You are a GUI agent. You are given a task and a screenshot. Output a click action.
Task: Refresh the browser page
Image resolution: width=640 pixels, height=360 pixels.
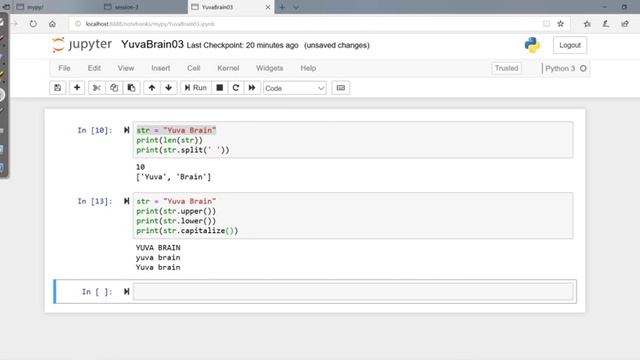click(x=33, y=24)
